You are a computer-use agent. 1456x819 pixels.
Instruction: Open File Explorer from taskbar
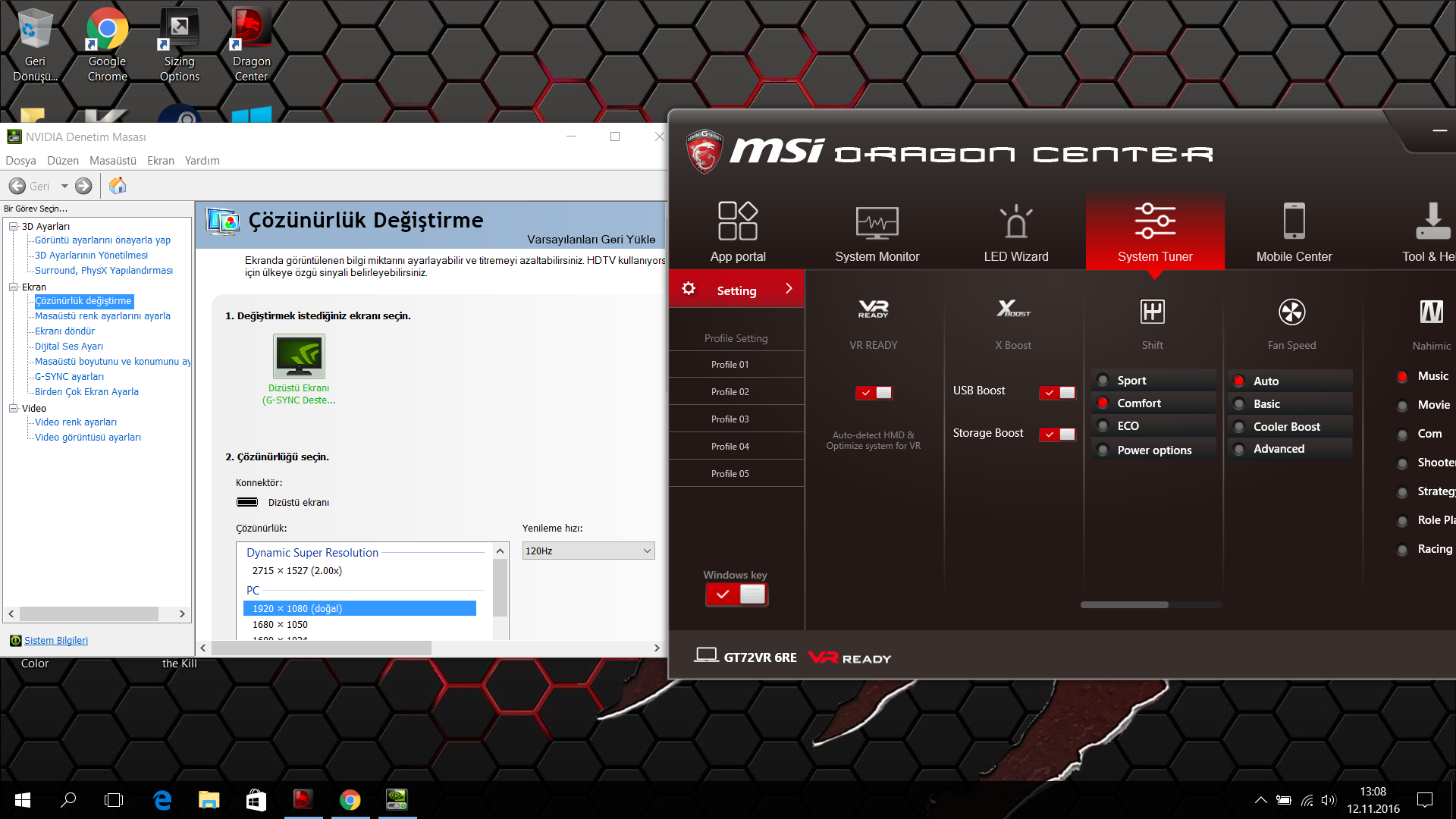pyautogui.click(x=209, y=800)
